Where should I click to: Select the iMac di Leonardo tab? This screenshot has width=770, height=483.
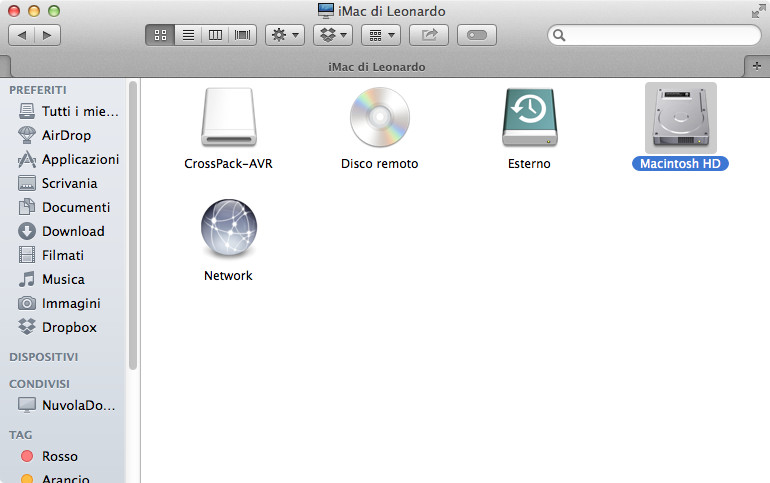tap(376, 66)
